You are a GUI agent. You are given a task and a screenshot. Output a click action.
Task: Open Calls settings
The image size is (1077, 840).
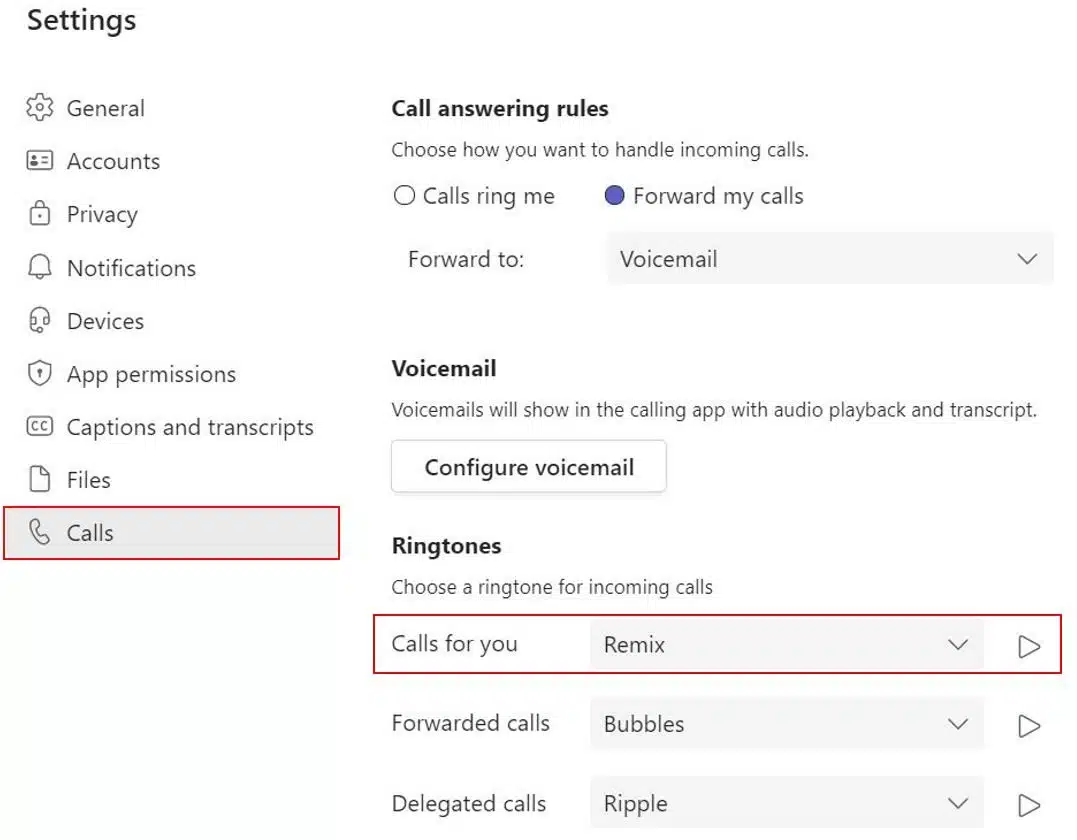pos(171,533)
